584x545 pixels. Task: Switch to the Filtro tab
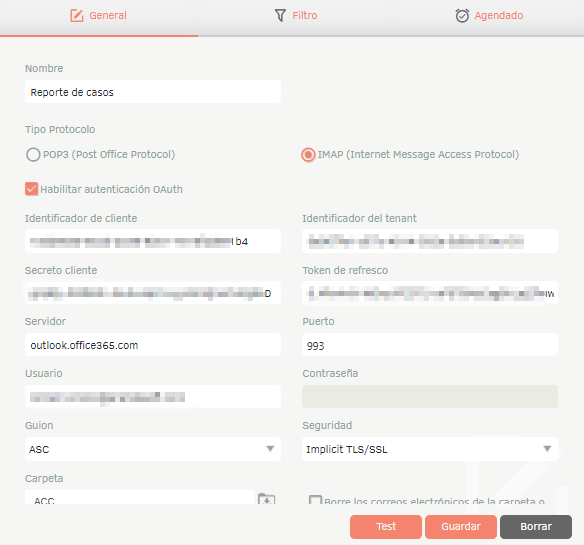tap(296, 16)
